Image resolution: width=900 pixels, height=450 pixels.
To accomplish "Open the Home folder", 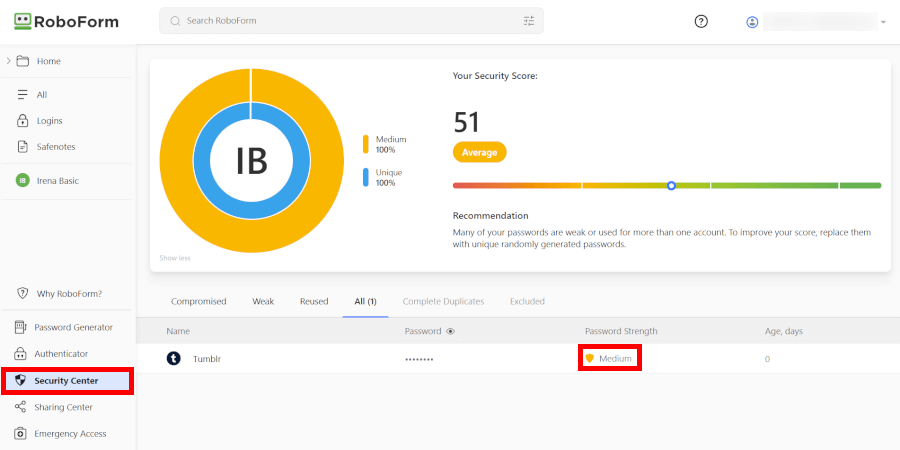I will (48, 61).
